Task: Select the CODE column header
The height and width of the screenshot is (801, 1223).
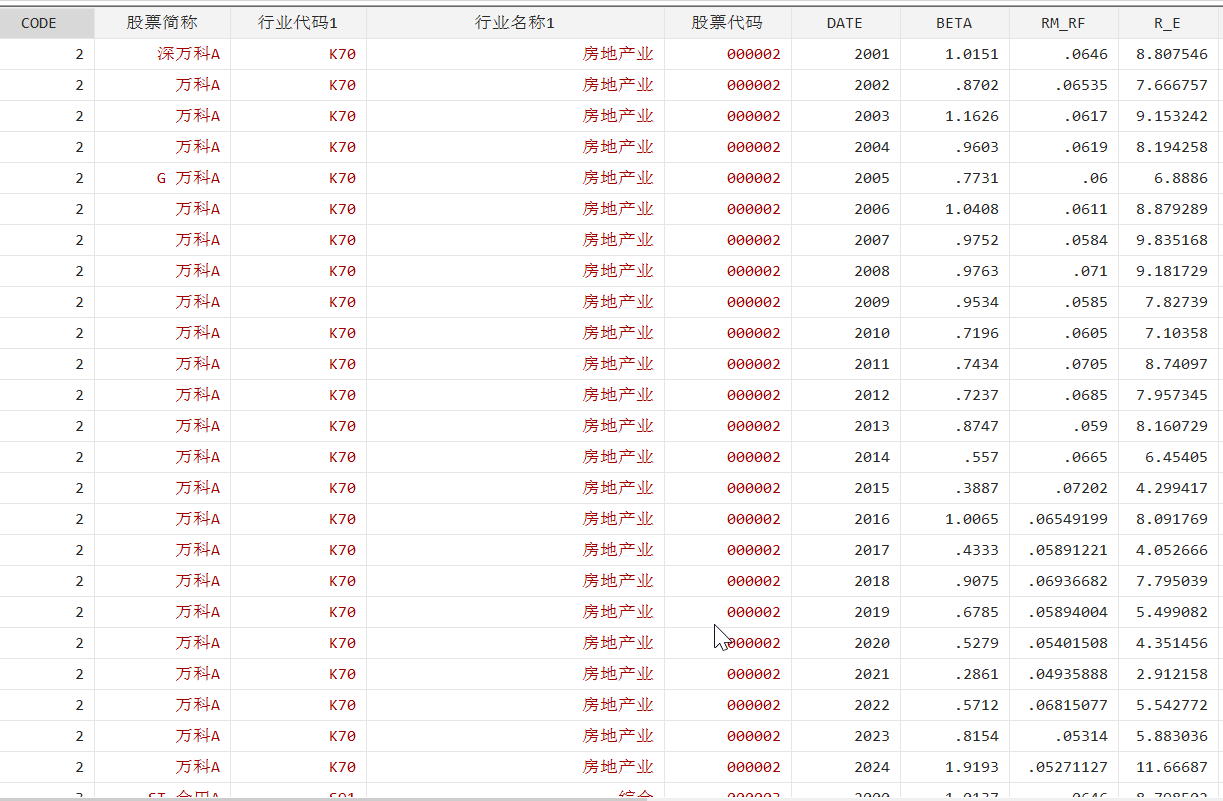Action: pyautogui.click(x=47, y=23)
